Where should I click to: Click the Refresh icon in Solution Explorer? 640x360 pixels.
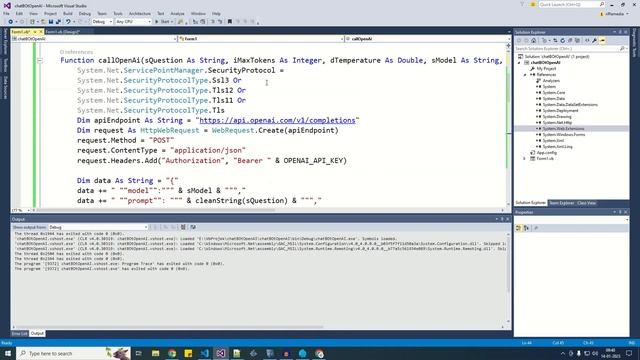562,40
